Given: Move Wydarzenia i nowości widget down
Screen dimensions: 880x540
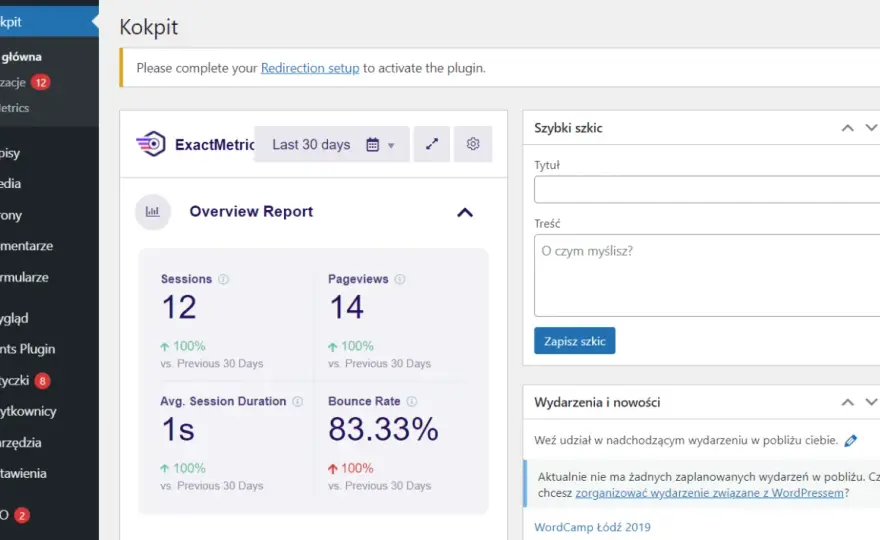Looking at the screenshot, I should coord(872,402).
